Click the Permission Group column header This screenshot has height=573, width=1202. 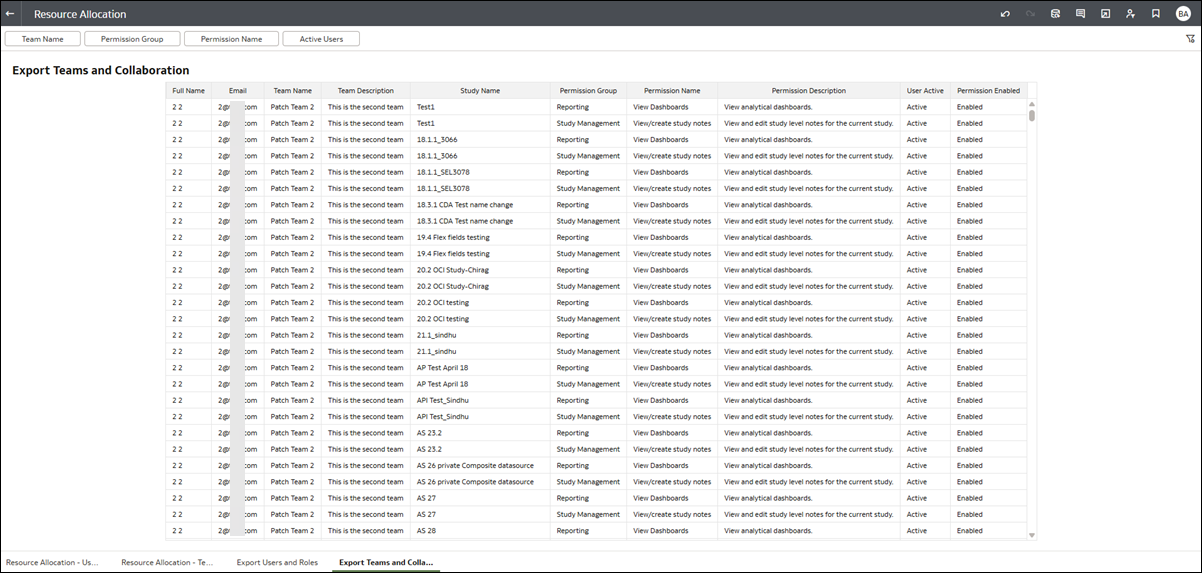click(x=588, y=91)
